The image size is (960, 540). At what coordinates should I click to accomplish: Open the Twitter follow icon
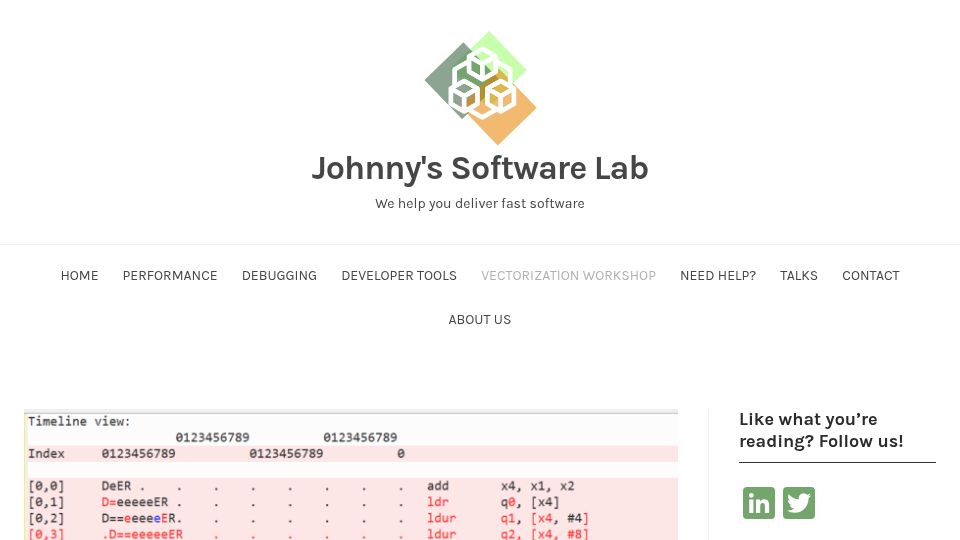click(x=799, y=503)
